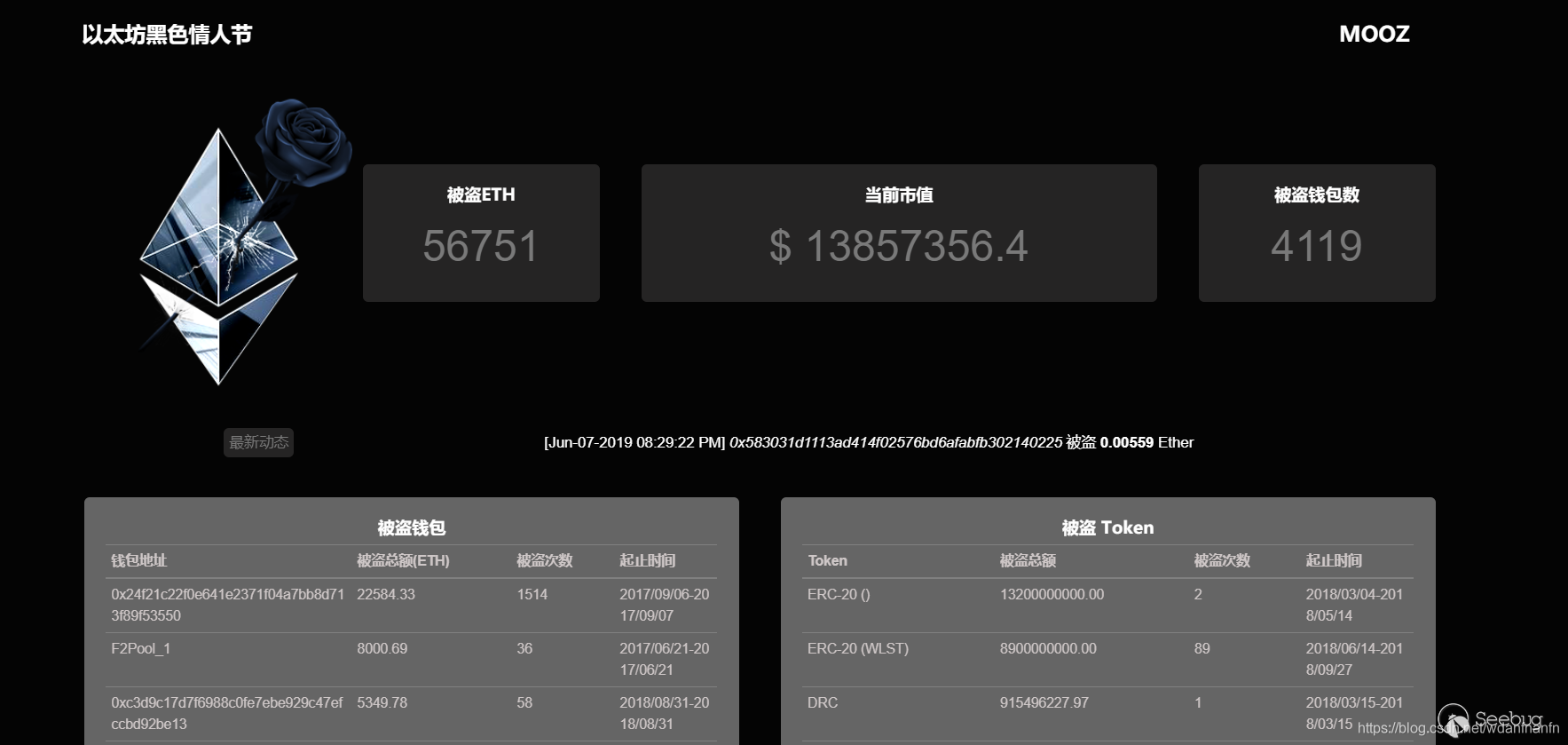Viewport: 1568px width, 745px height.
Task: Select the ERC-20 () token row
Action: [x=1107, y=605]
